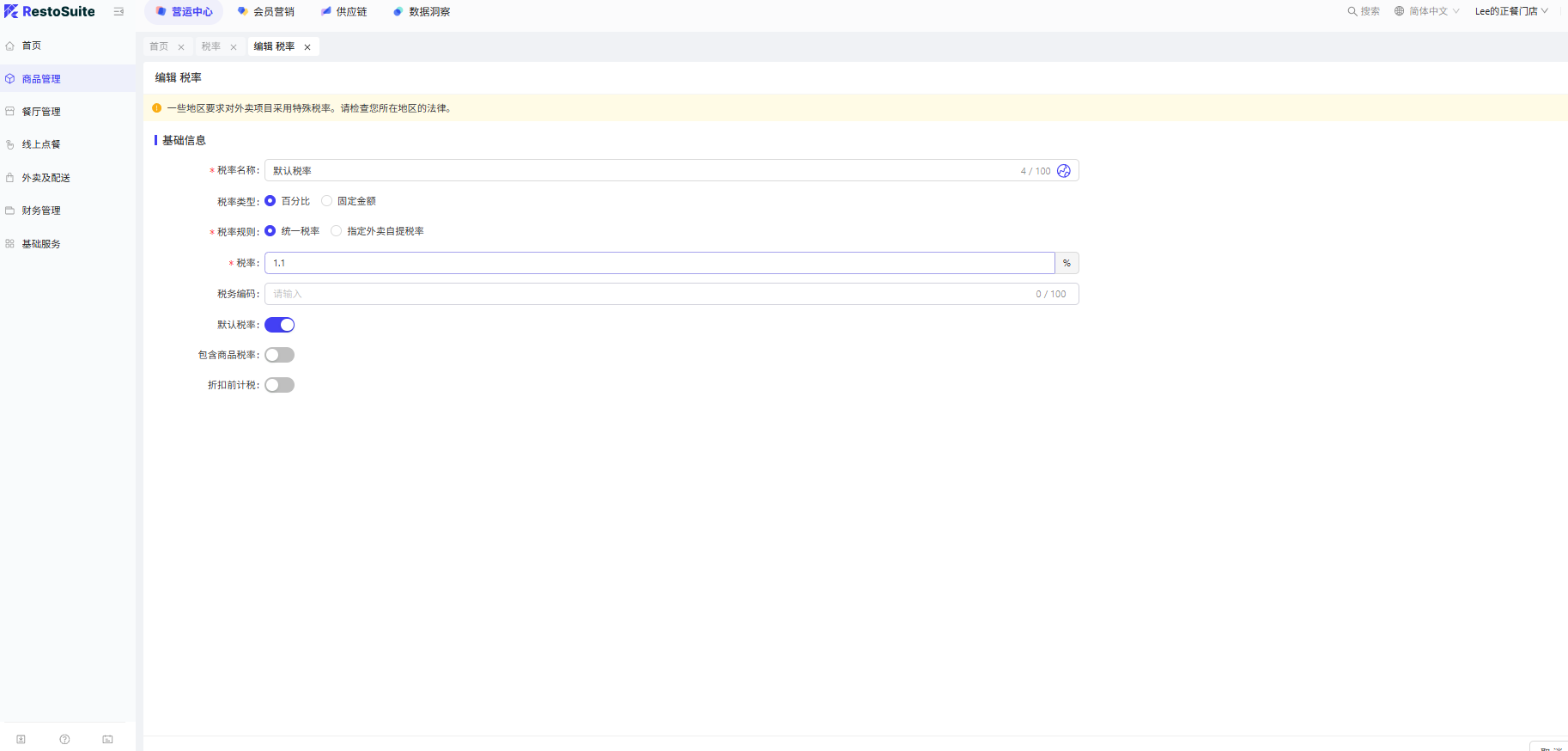Image resolution: width=1568 pixels, height=751 pixels.
Task: Switch to the 供应链 top menu
Action: 344,12
